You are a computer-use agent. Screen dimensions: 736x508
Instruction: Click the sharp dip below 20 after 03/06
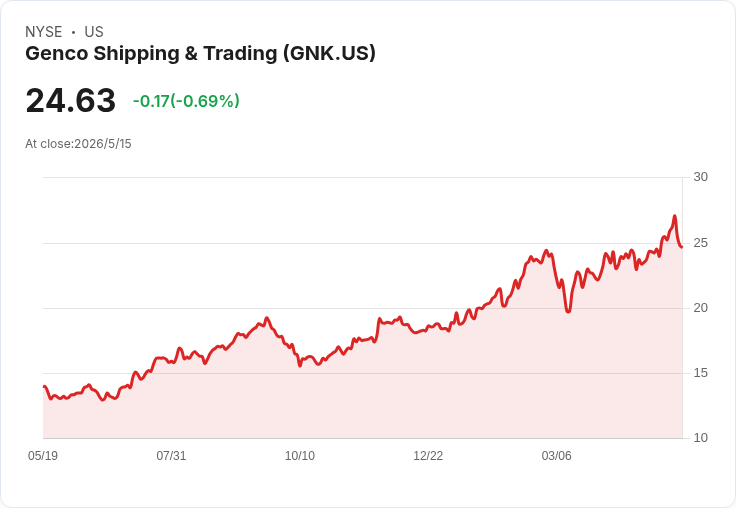[x=568, y=311]
